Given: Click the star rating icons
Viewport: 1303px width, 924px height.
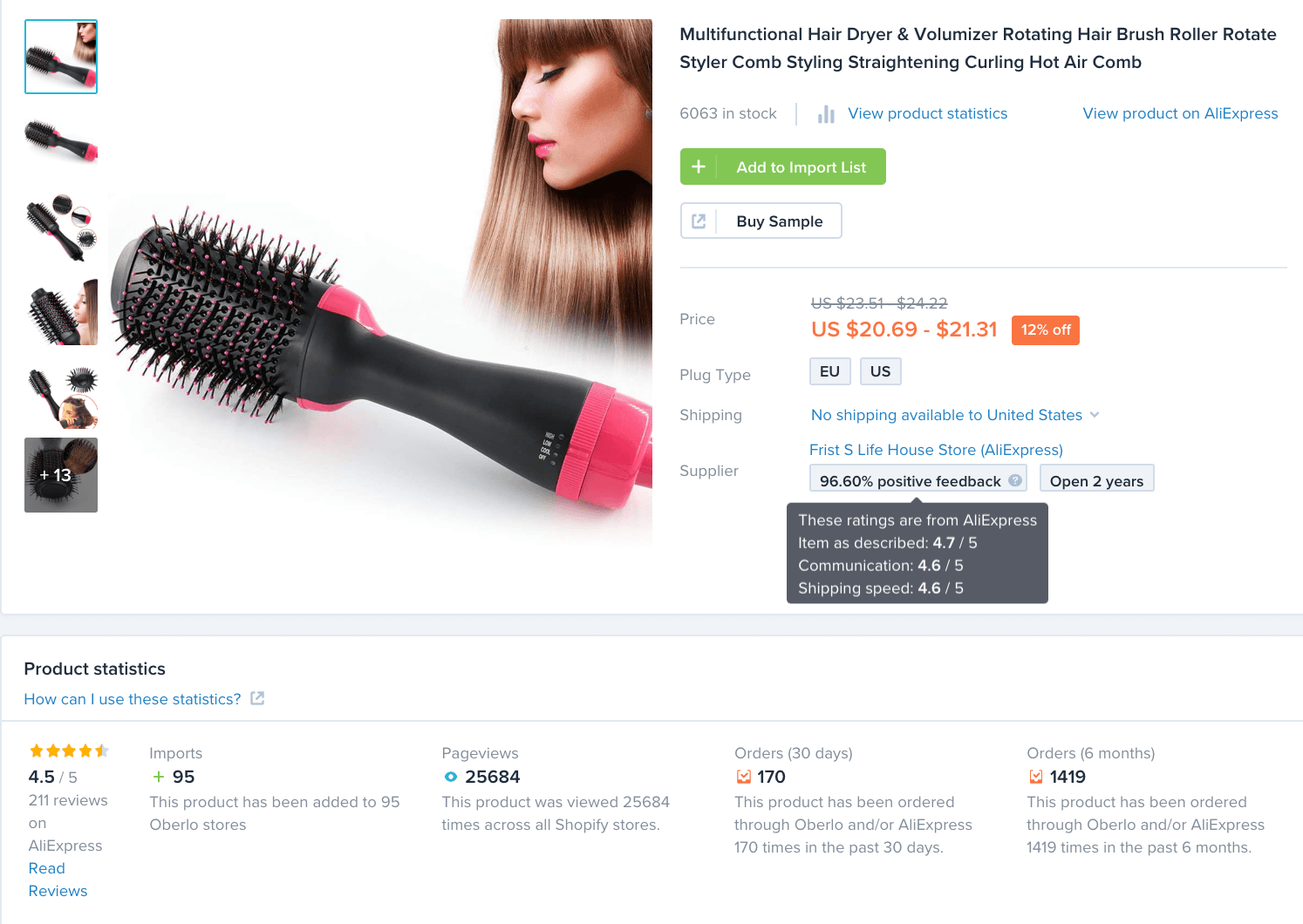Looking at the screenshot, I should (x=69, y=751).
